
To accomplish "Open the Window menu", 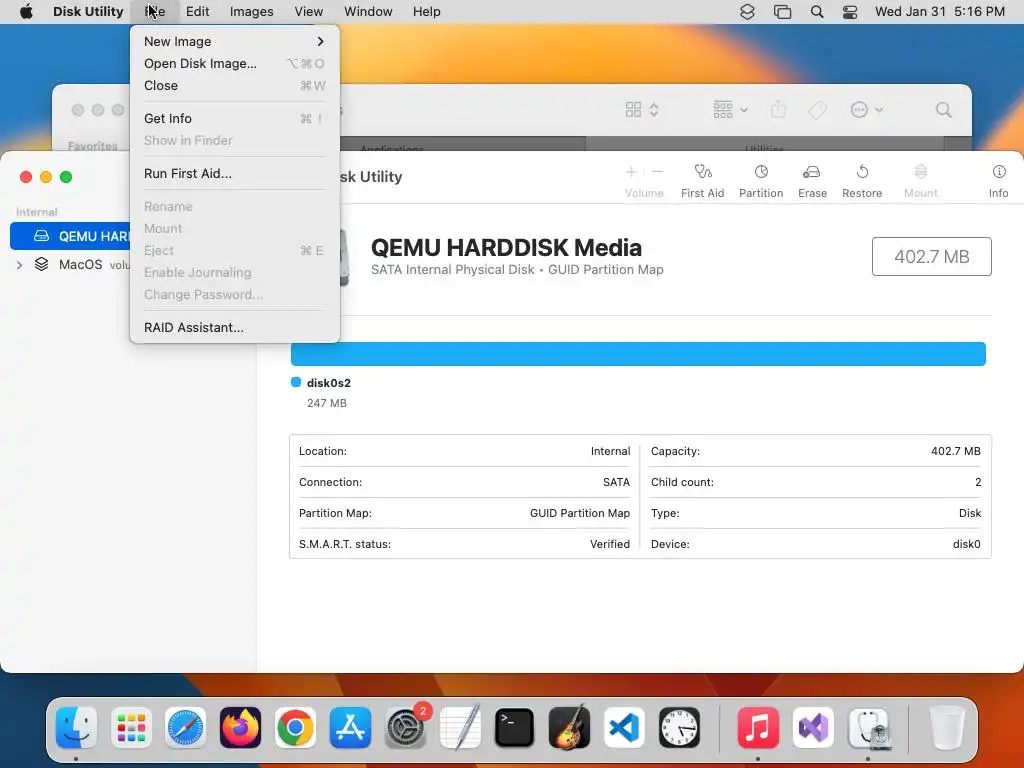I will click(x=368, y=12).
